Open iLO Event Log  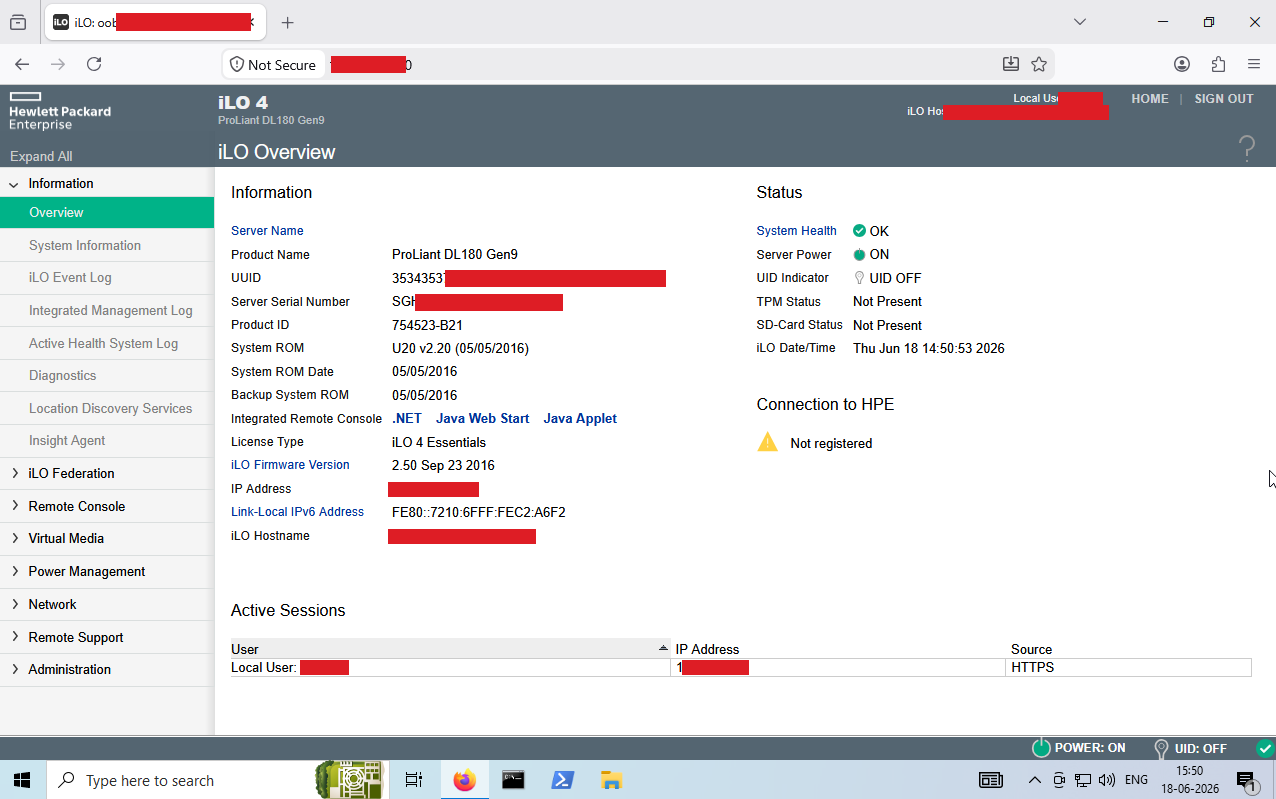click(x=70, y=278)
